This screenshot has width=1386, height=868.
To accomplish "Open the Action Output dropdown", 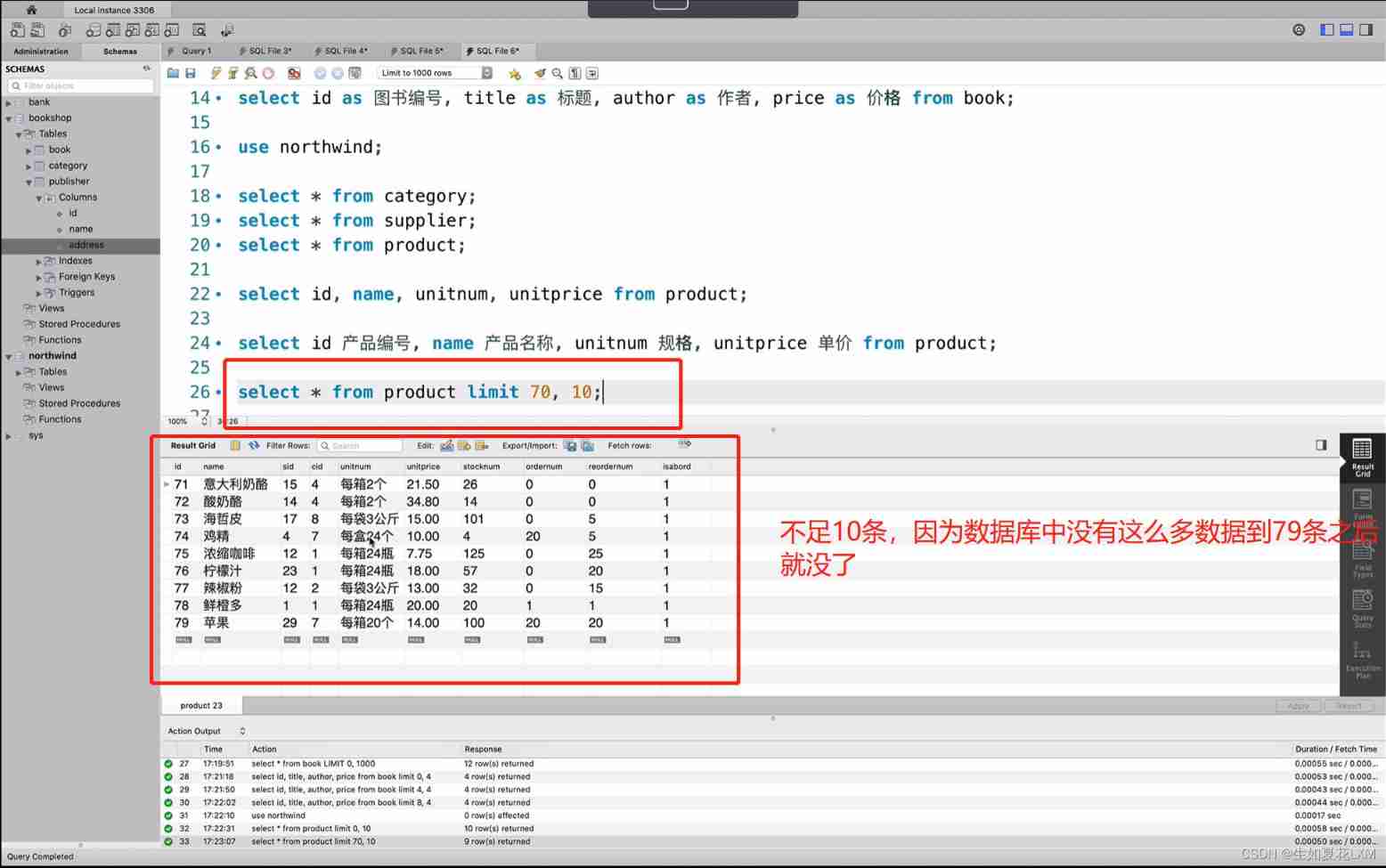I will click(x=207, y=731).
